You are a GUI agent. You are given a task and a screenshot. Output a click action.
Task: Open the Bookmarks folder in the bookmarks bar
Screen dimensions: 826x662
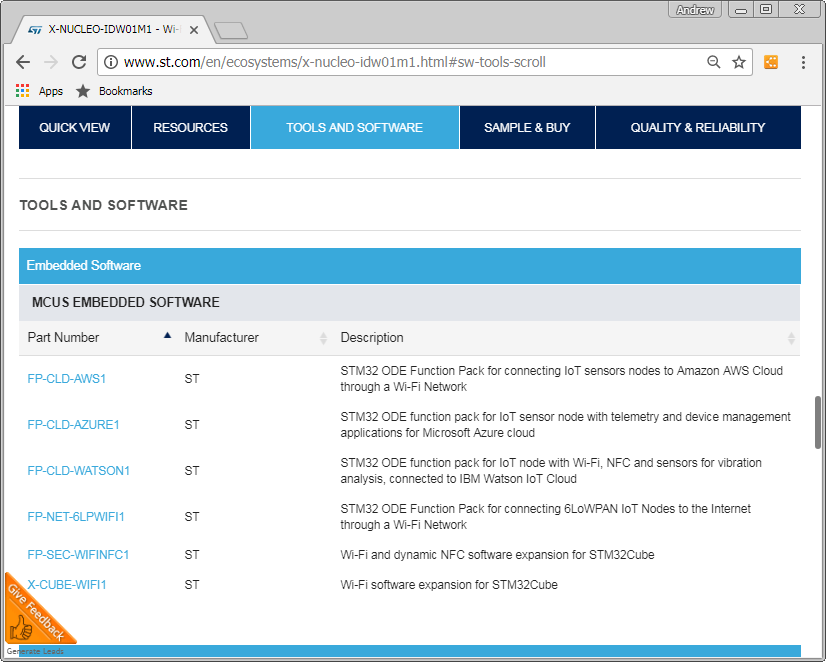[114, 91]
